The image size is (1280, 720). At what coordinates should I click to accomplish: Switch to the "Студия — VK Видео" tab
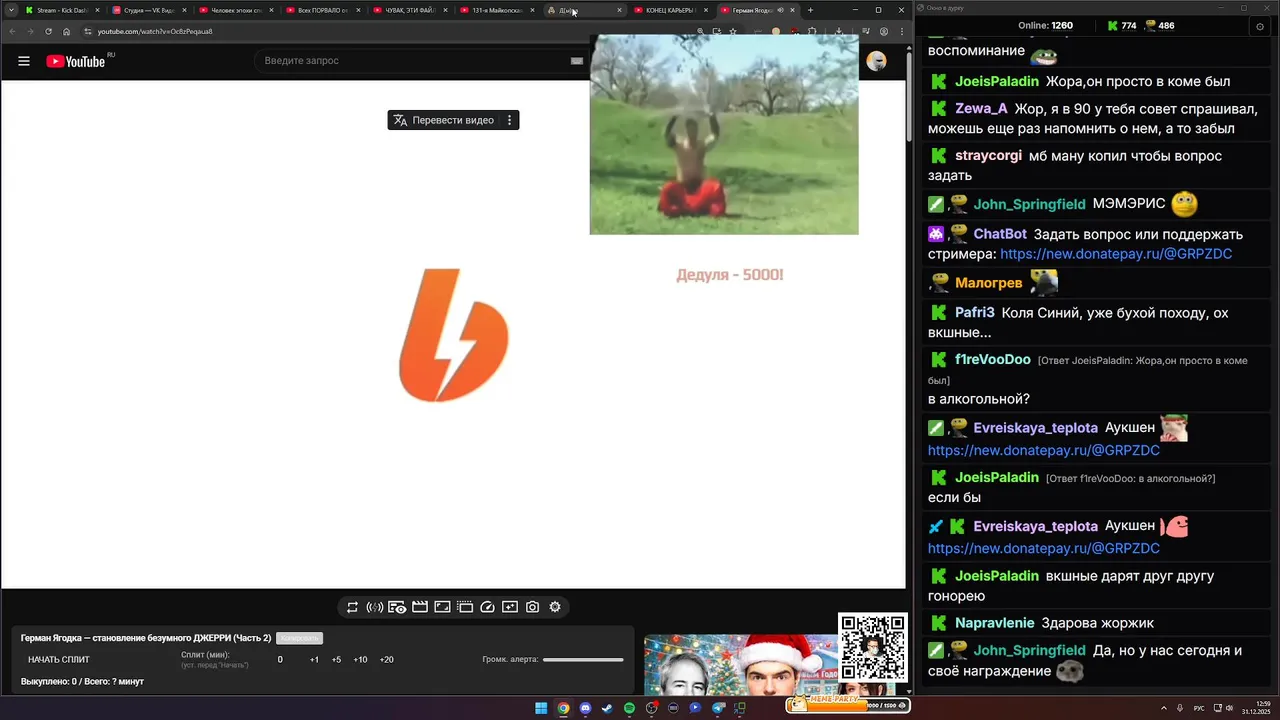point(148,10)
